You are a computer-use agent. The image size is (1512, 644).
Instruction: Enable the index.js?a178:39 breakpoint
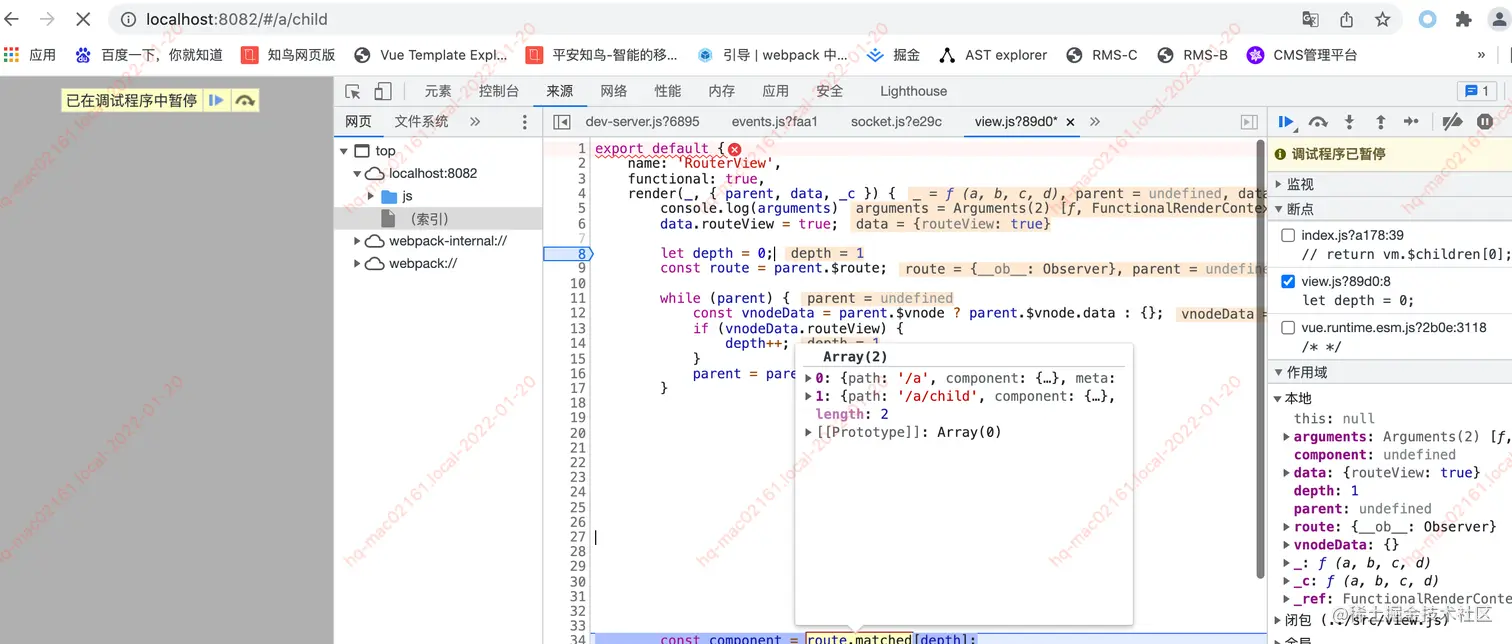1288,236
